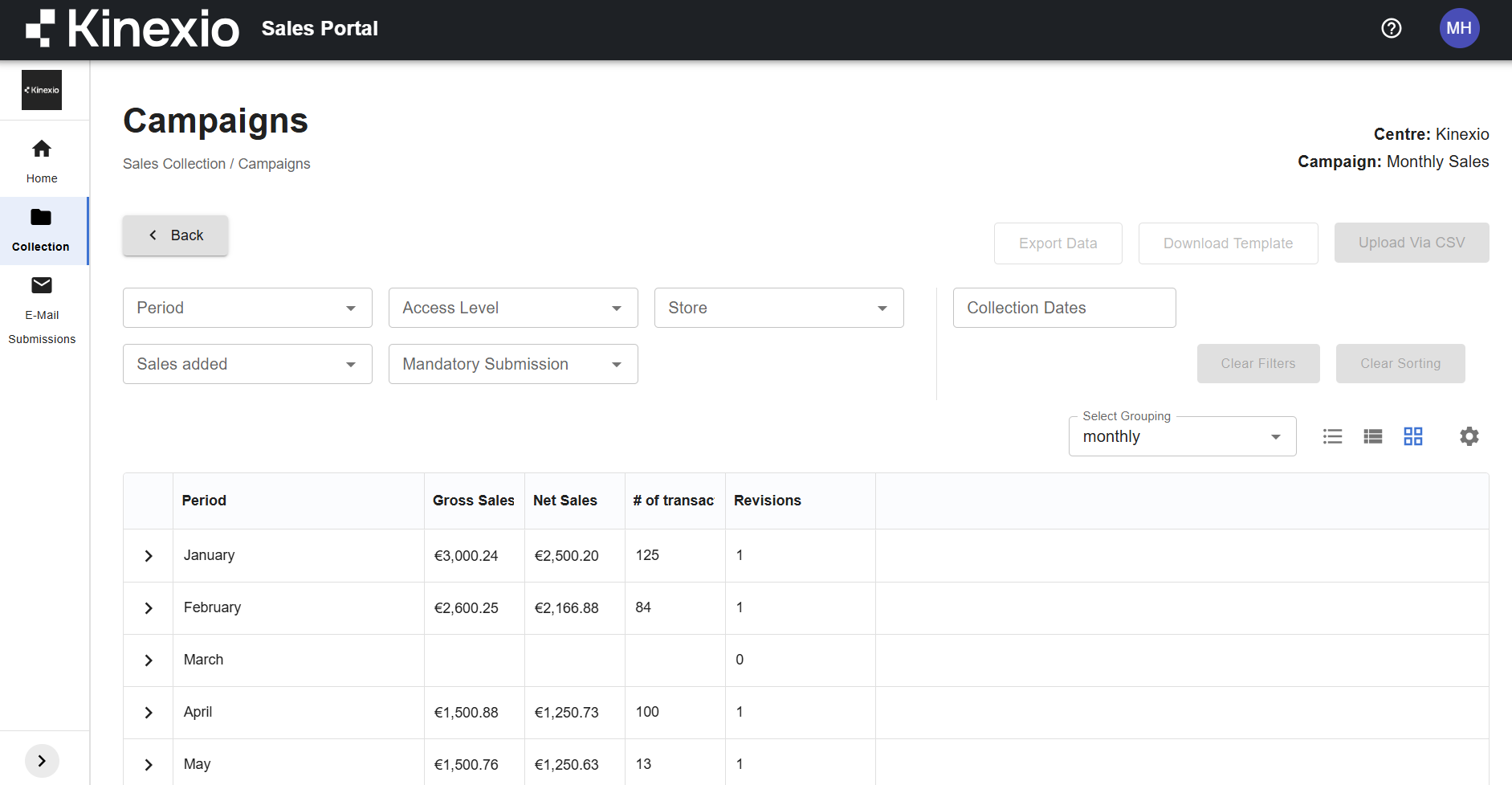Click the Collection Dates input field

1064,308
